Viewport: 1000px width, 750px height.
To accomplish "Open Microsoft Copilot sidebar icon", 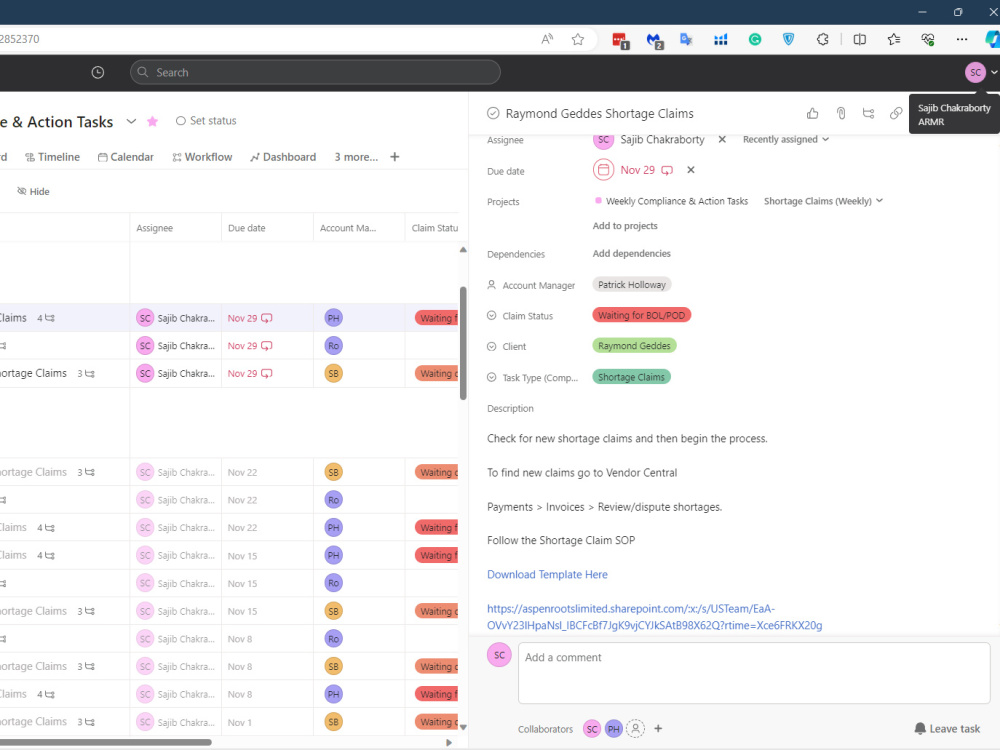I will pos(992,40).
